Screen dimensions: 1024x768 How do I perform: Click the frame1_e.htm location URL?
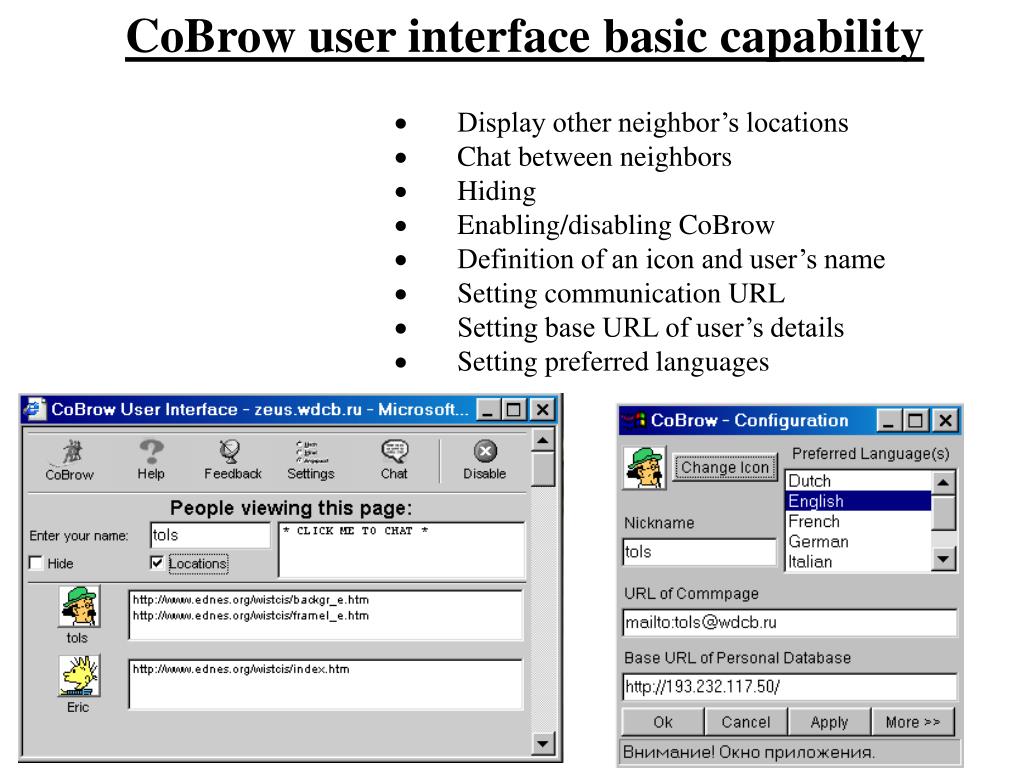point(251,615)
